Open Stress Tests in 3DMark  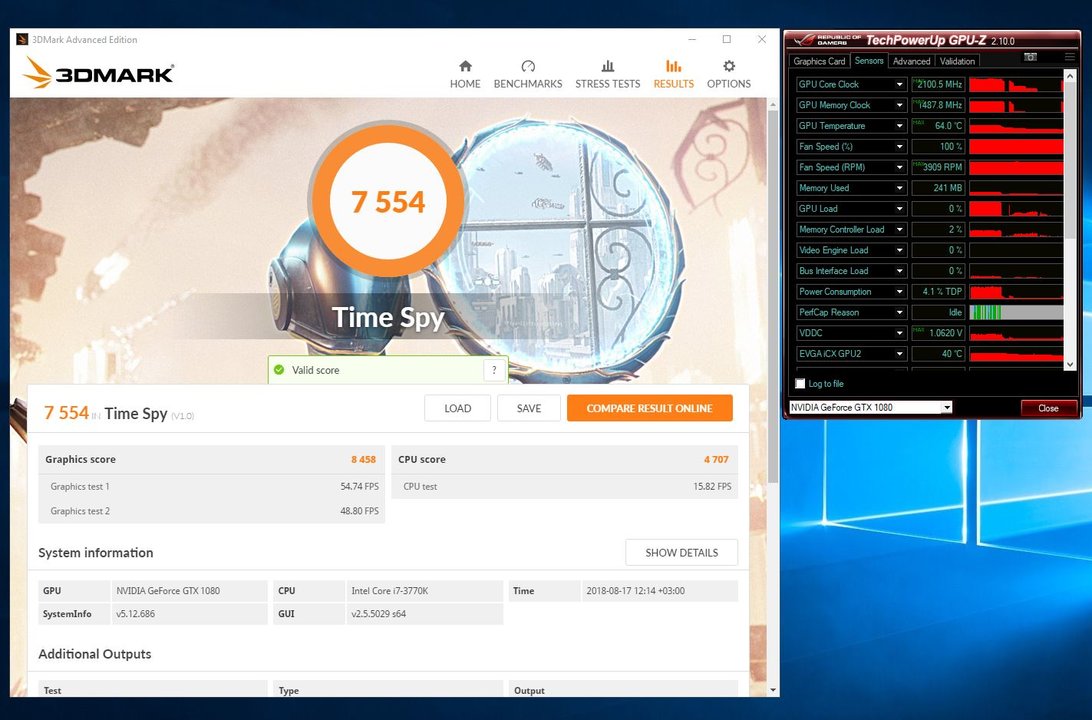pyautogui.click(x=607, y=75)
